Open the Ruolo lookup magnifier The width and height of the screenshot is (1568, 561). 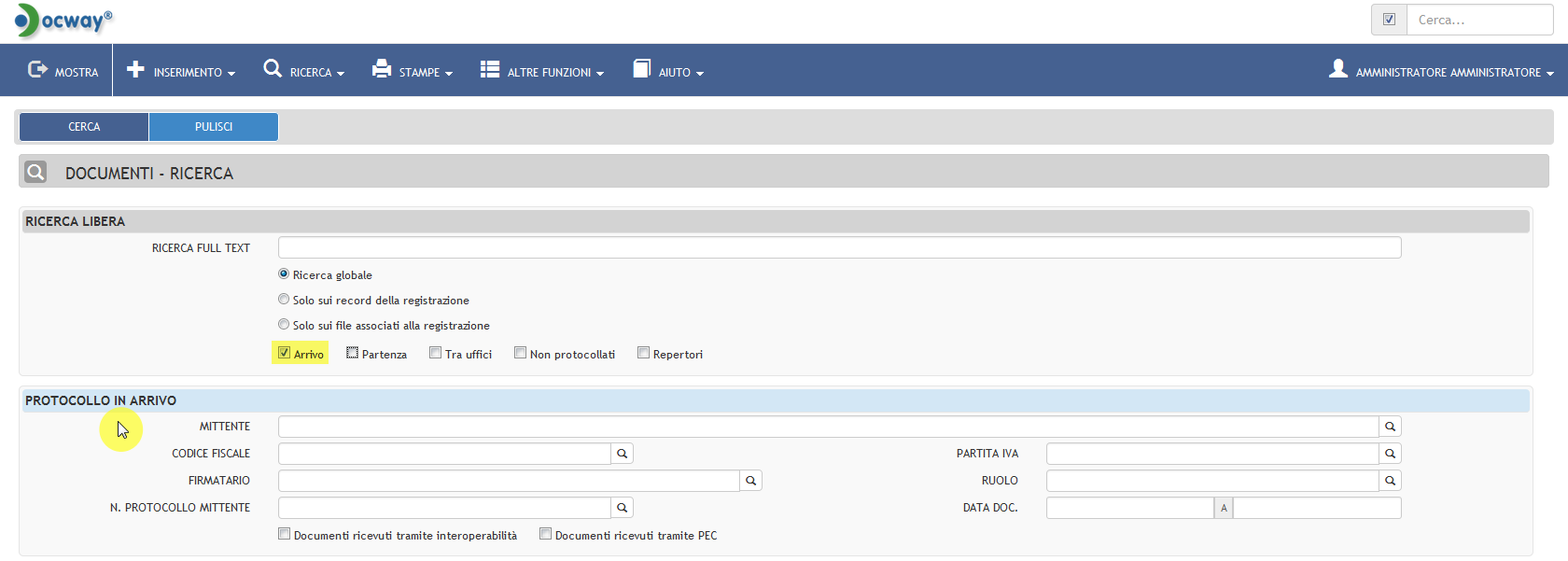[x=1390, y=481]
